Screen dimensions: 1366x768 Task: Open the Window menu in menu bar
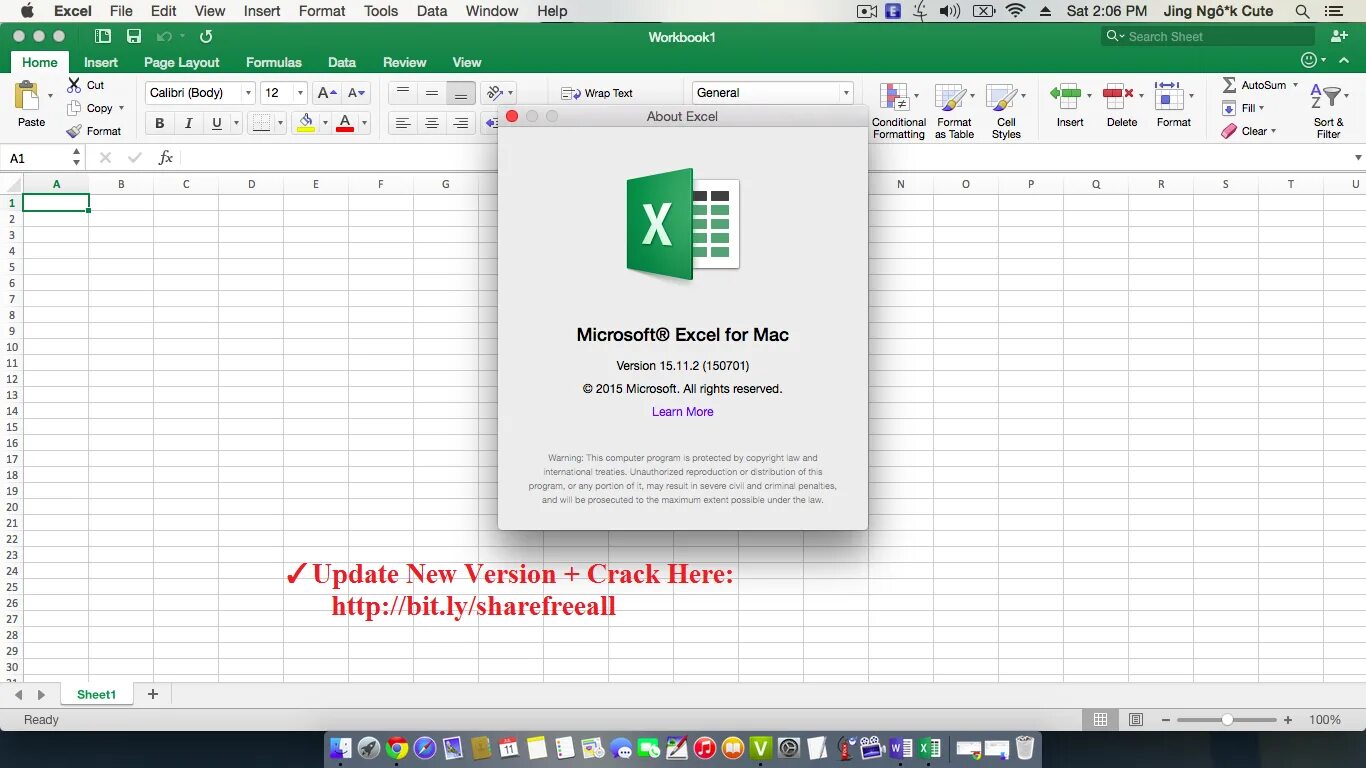coord(492,11)
